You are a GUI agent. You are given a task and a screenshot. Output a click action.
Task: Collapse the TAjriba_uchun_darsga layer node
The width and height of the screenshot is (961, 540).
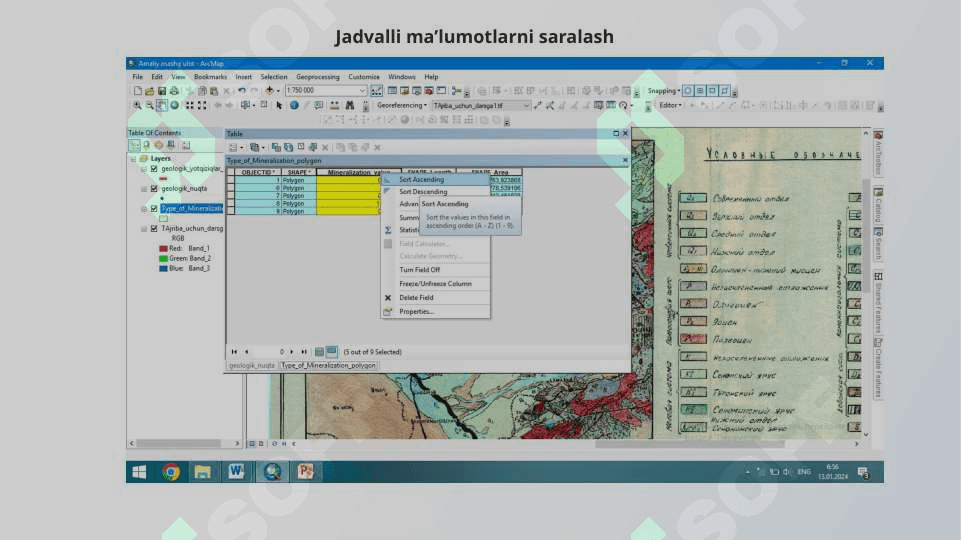(144, 229)
